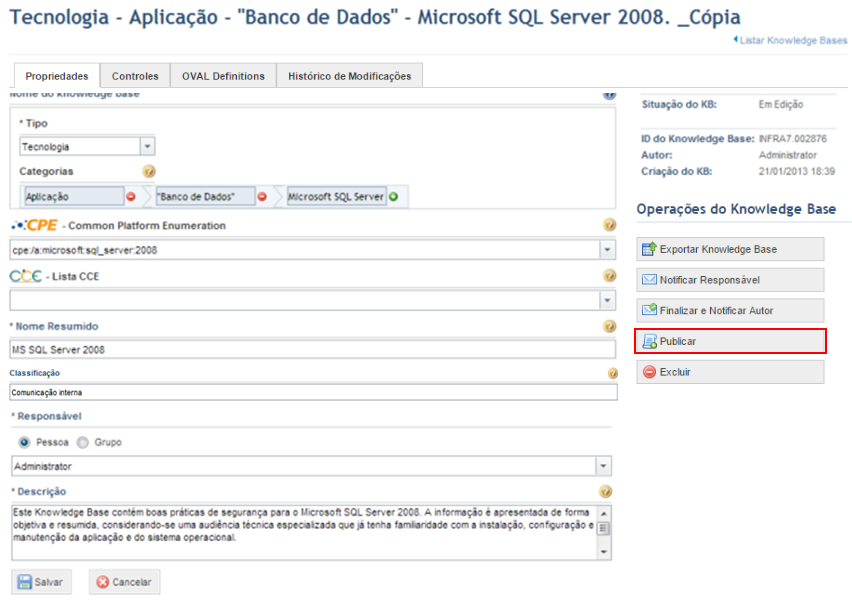This screenshot has width=852, height=602.
Task: Save changes with the Salvar button
Action: tap(41, 582)
